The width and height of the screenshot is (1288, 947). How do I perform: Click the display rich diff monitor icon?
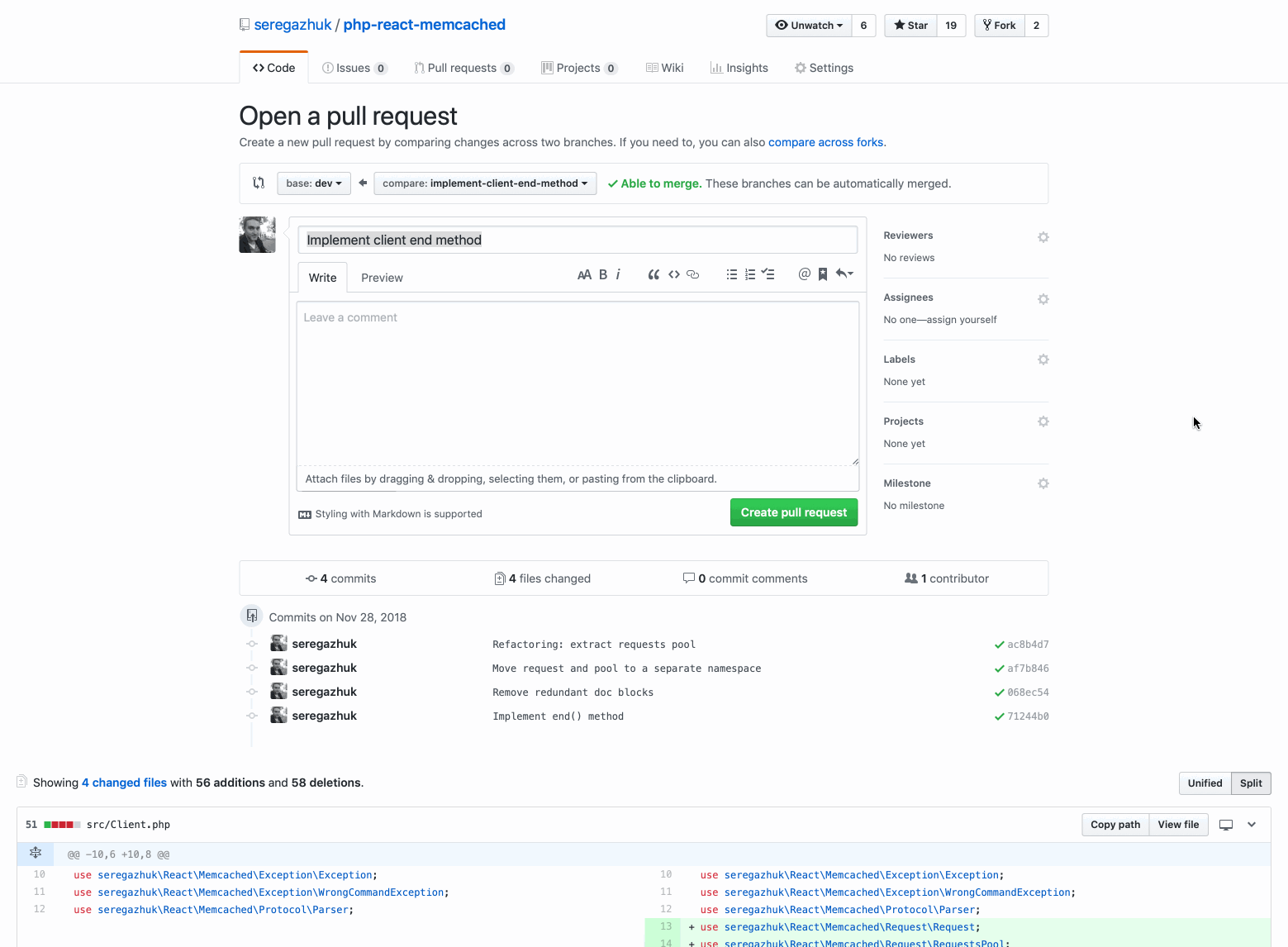pyautogui.click(x=1226, y=825)
